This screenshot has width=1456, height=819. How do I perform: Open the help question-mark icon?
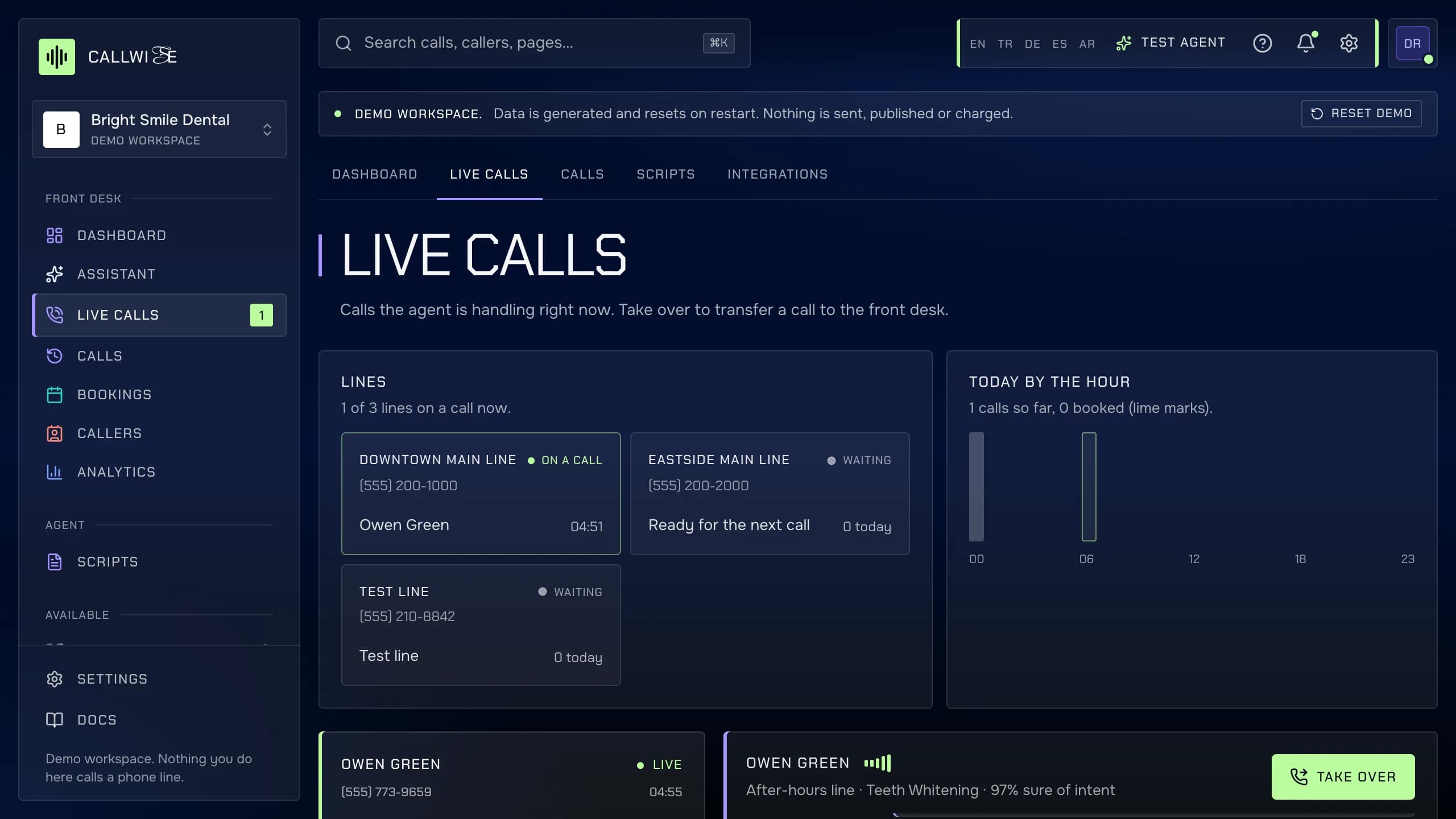[x=1262, y=43]
